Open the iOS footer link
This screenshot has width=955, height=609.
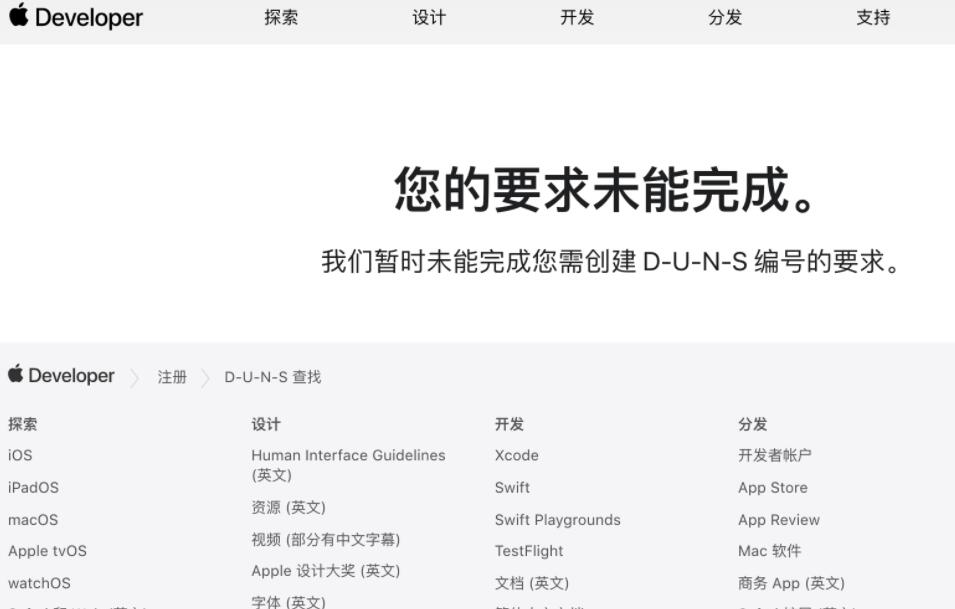click(x=20, y=455)
